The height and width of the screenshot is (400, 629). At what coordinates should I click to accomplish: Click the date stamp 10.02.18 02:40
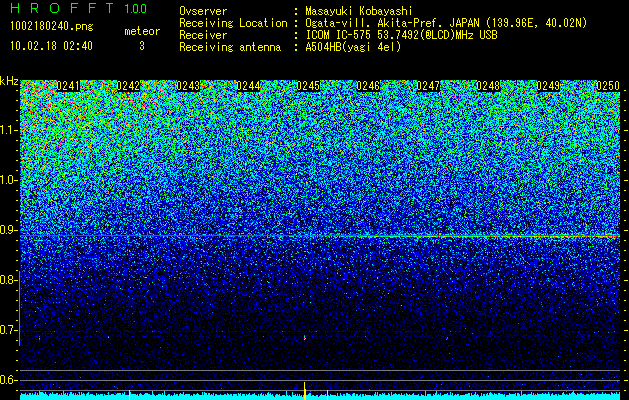click(x=51, y=46)
